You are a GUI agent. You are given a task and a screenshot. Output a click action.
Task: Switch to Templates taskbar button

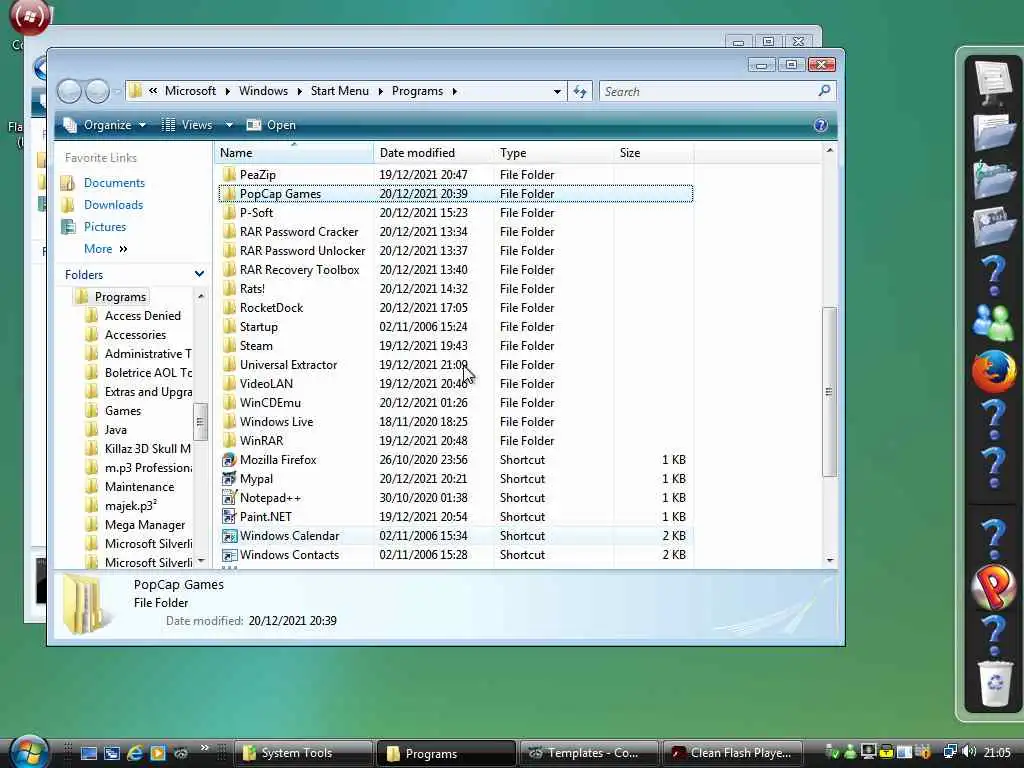589,753
